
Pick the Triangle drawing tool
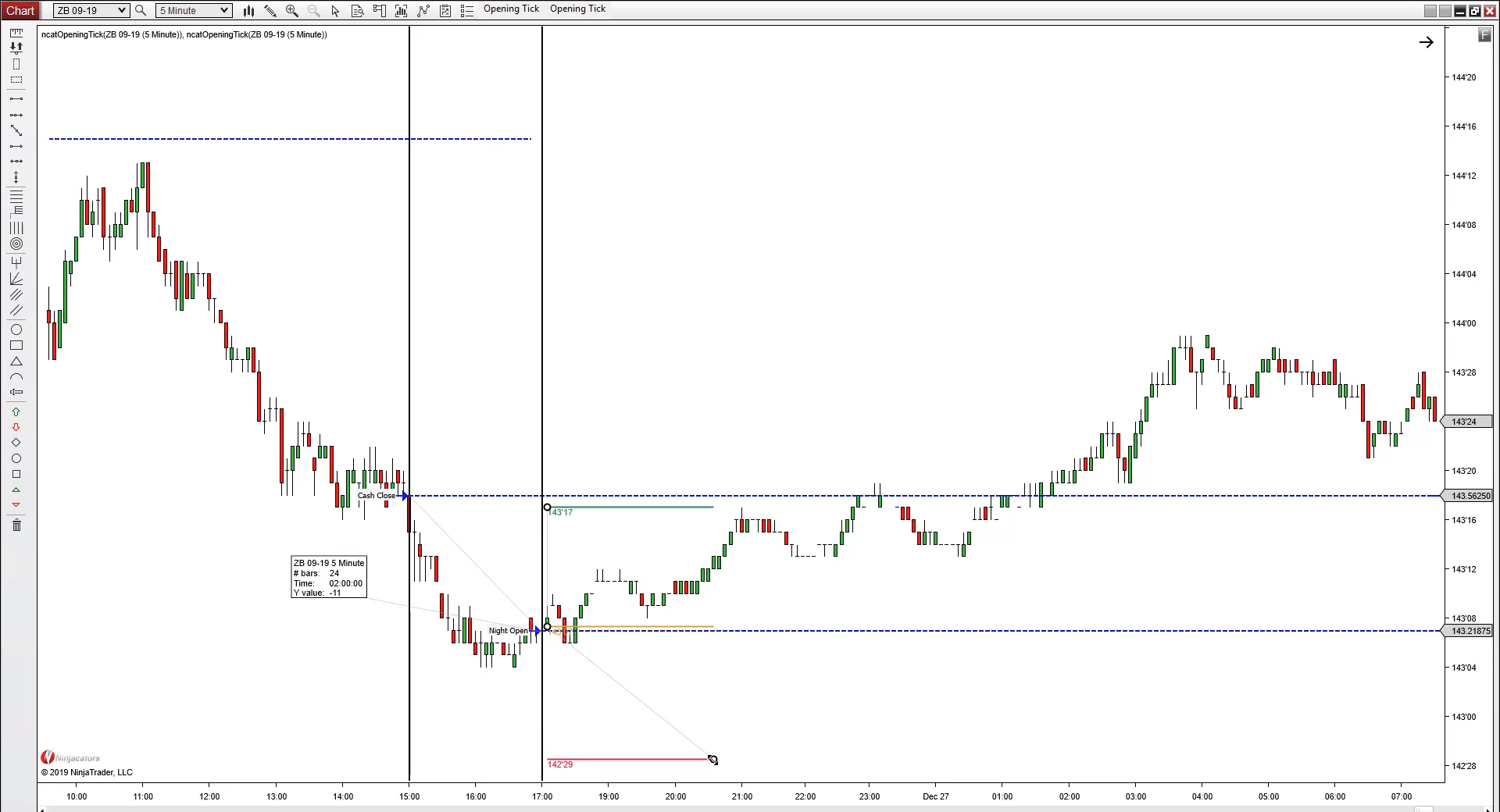pyautogui.click(x=16, y=361)
